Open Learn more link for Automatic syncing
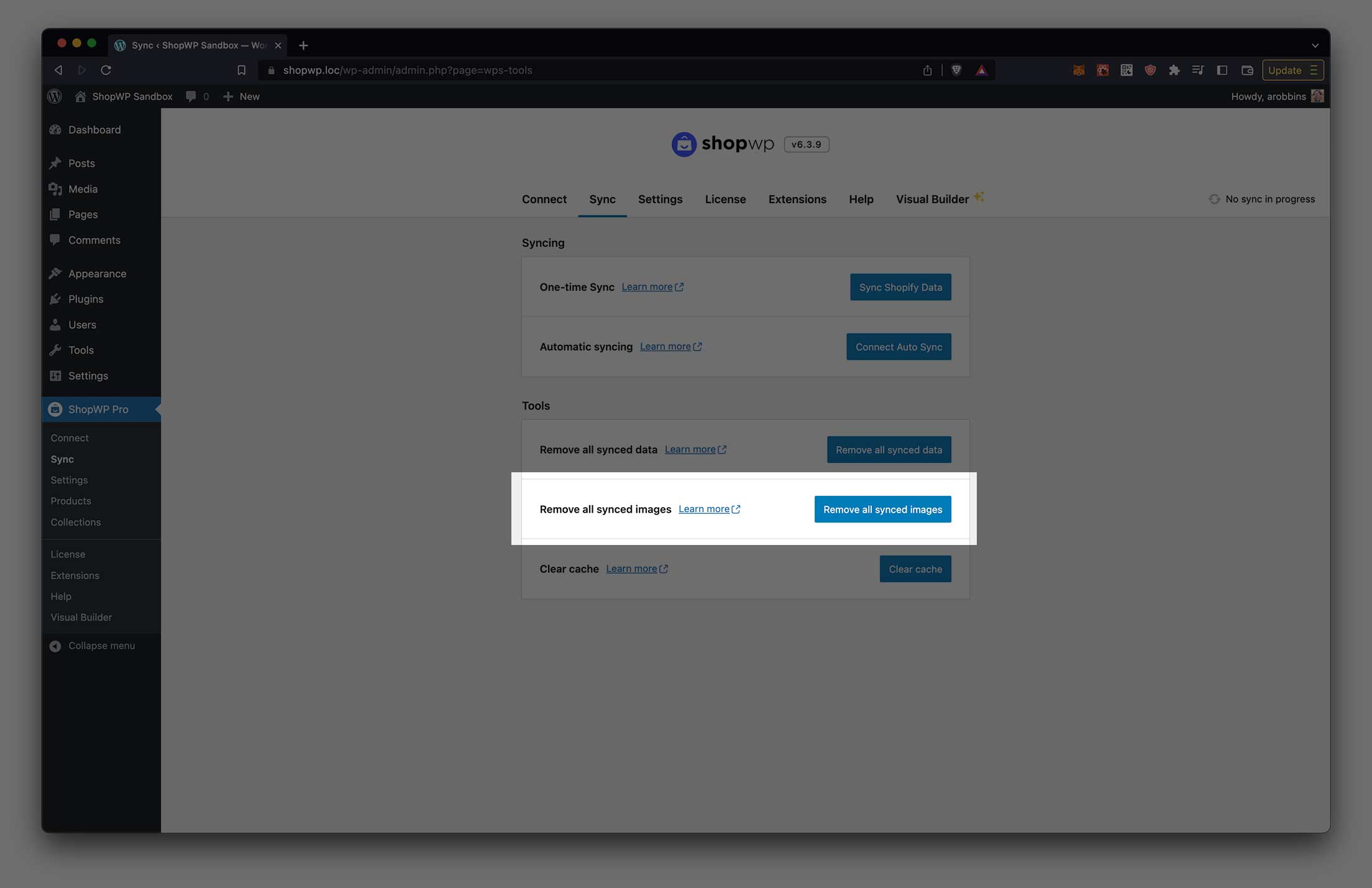Image resolution: width=1372 pixels, height=888 pixels. (x=671, y=347)
